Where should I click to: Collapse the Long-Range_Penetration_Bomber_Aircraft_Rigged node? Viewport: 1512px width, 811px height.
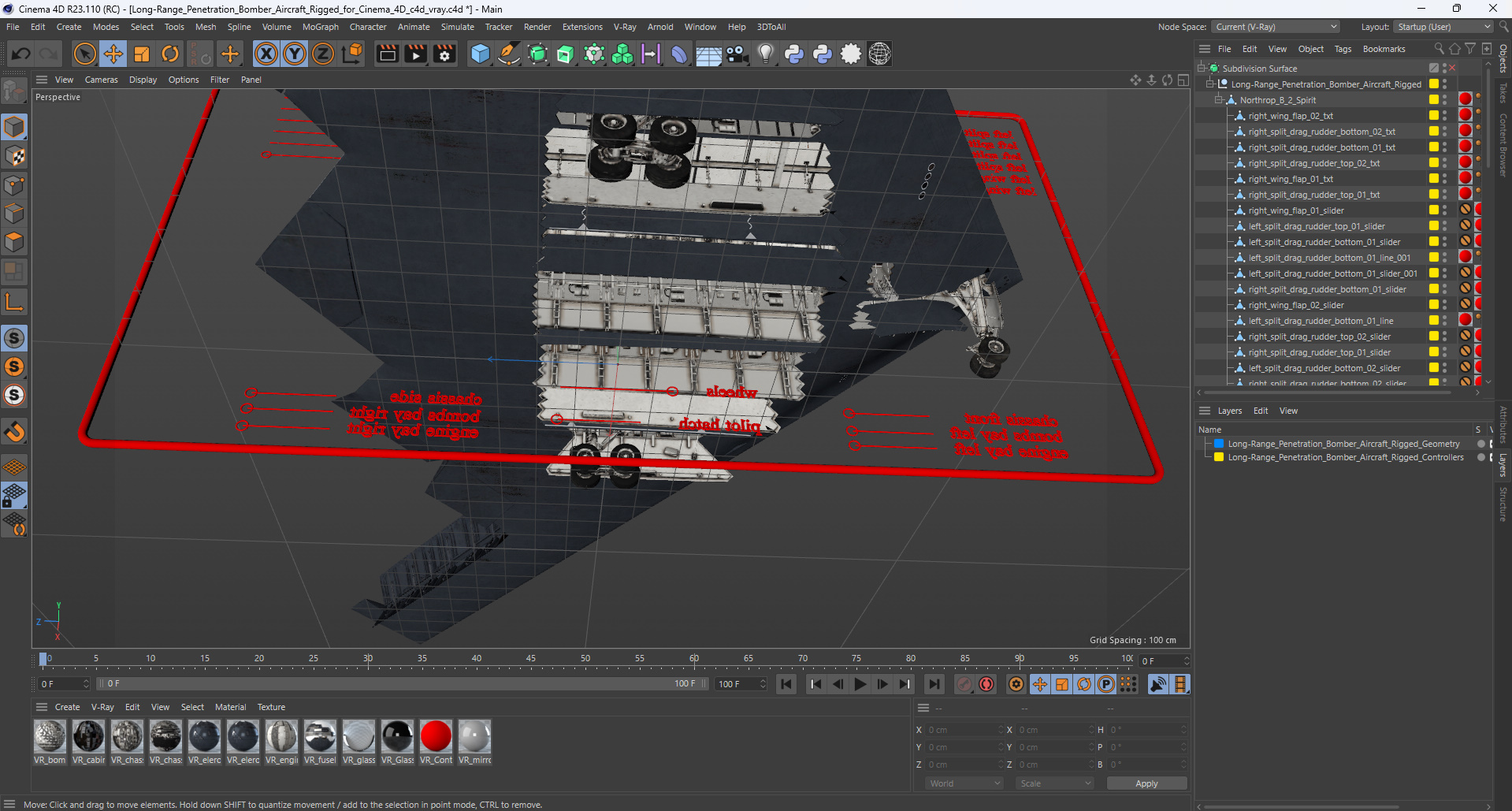(1210, 84)
